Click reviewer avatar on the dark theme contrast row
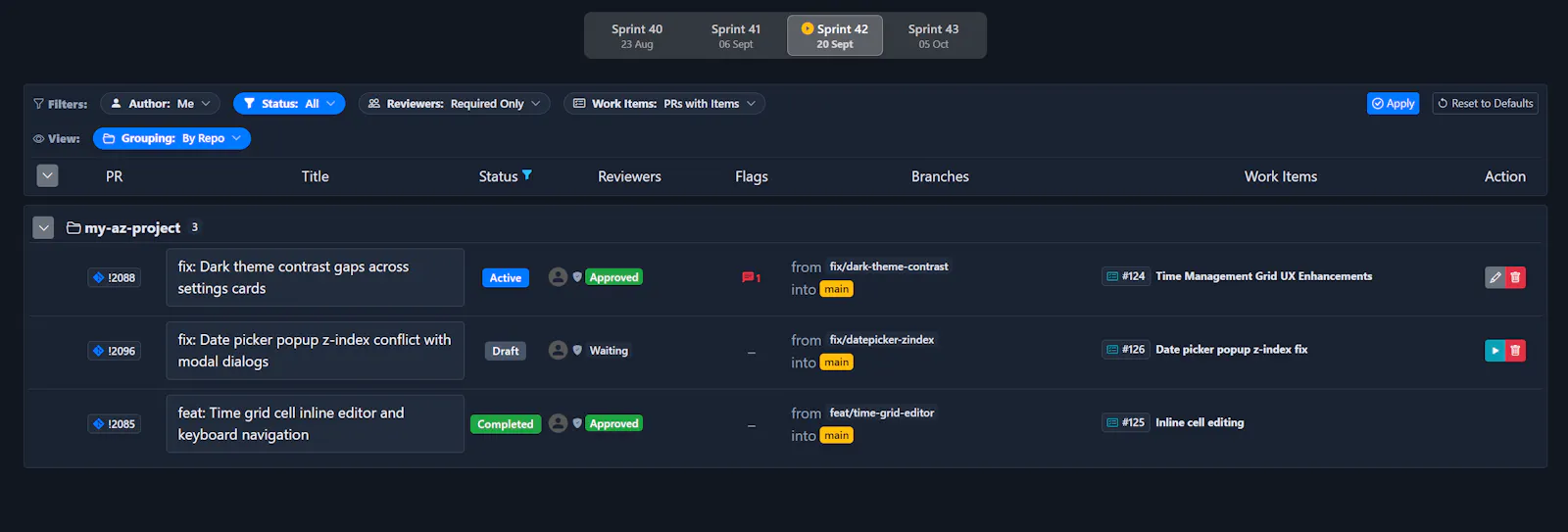 (558, 277)
